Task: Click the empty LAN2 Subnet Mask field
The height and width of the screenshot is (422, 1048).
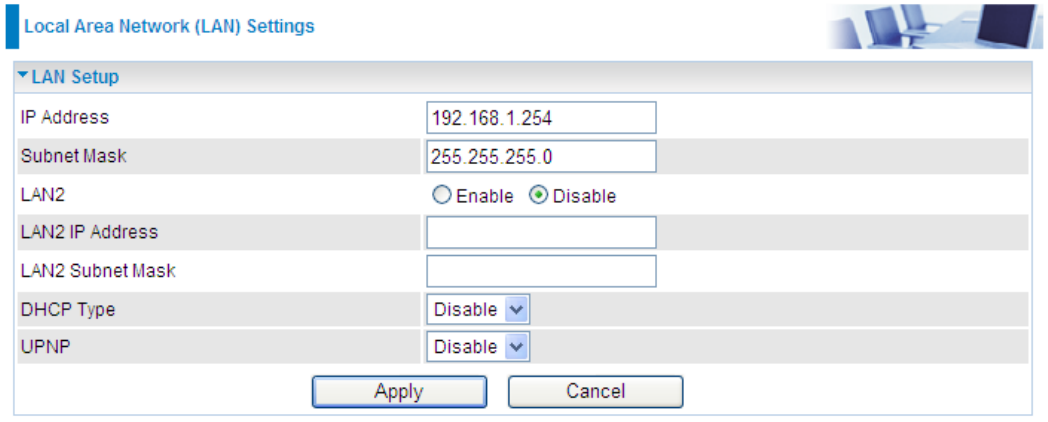Action: click(541, 271)
